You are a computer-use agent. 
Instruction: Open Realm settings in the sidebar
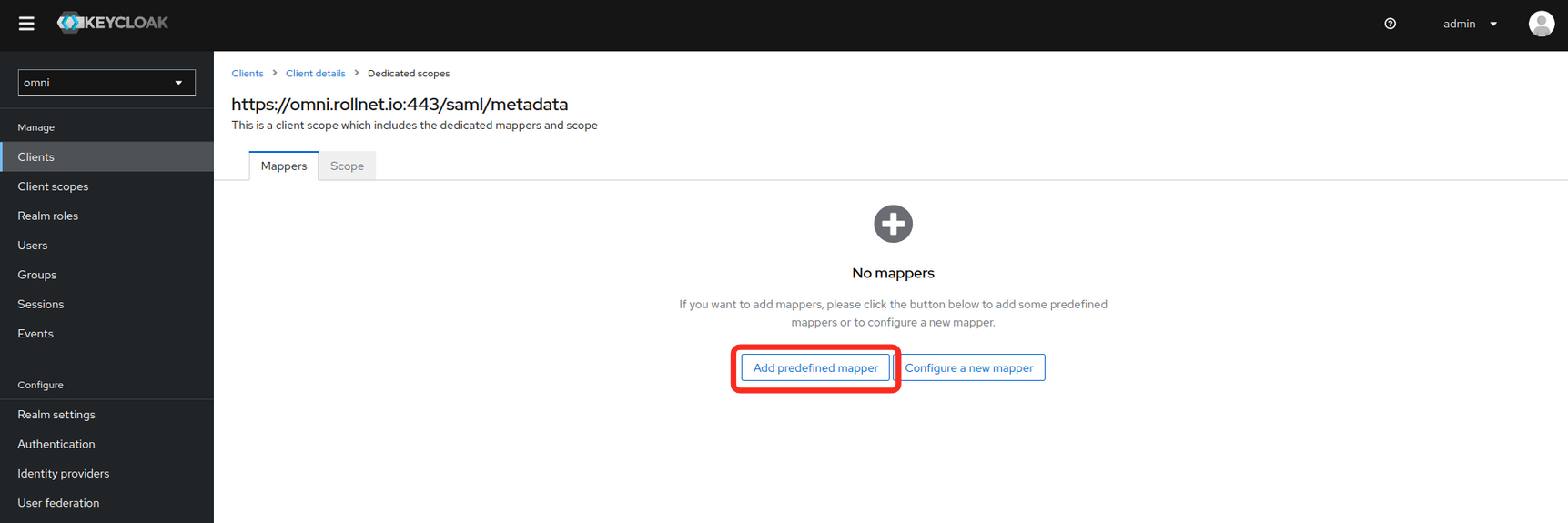106,415
